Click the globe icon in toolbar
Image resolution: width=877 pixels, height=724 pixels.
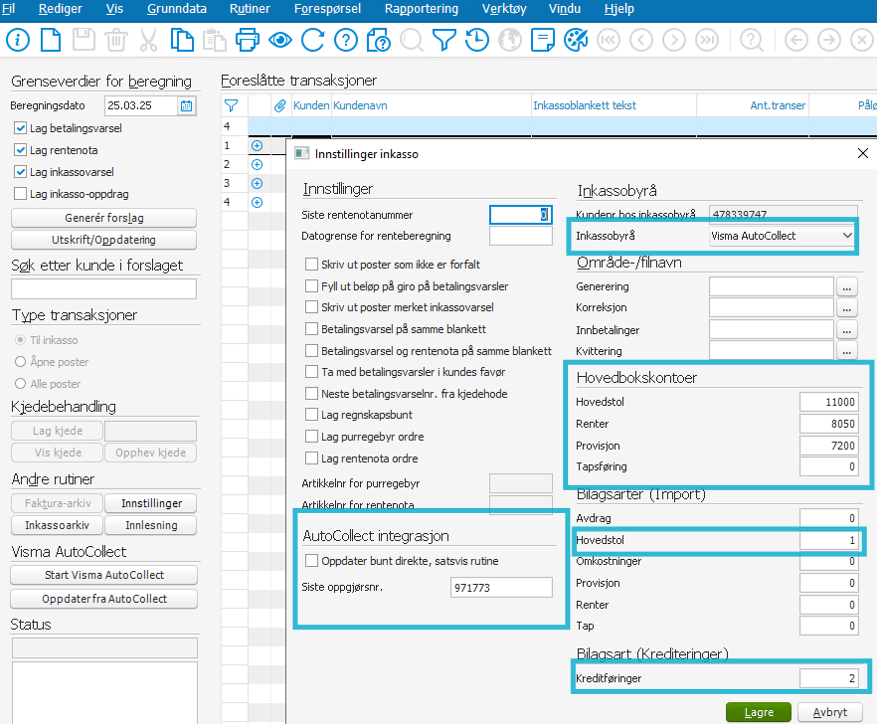click(x=510, y=40)
